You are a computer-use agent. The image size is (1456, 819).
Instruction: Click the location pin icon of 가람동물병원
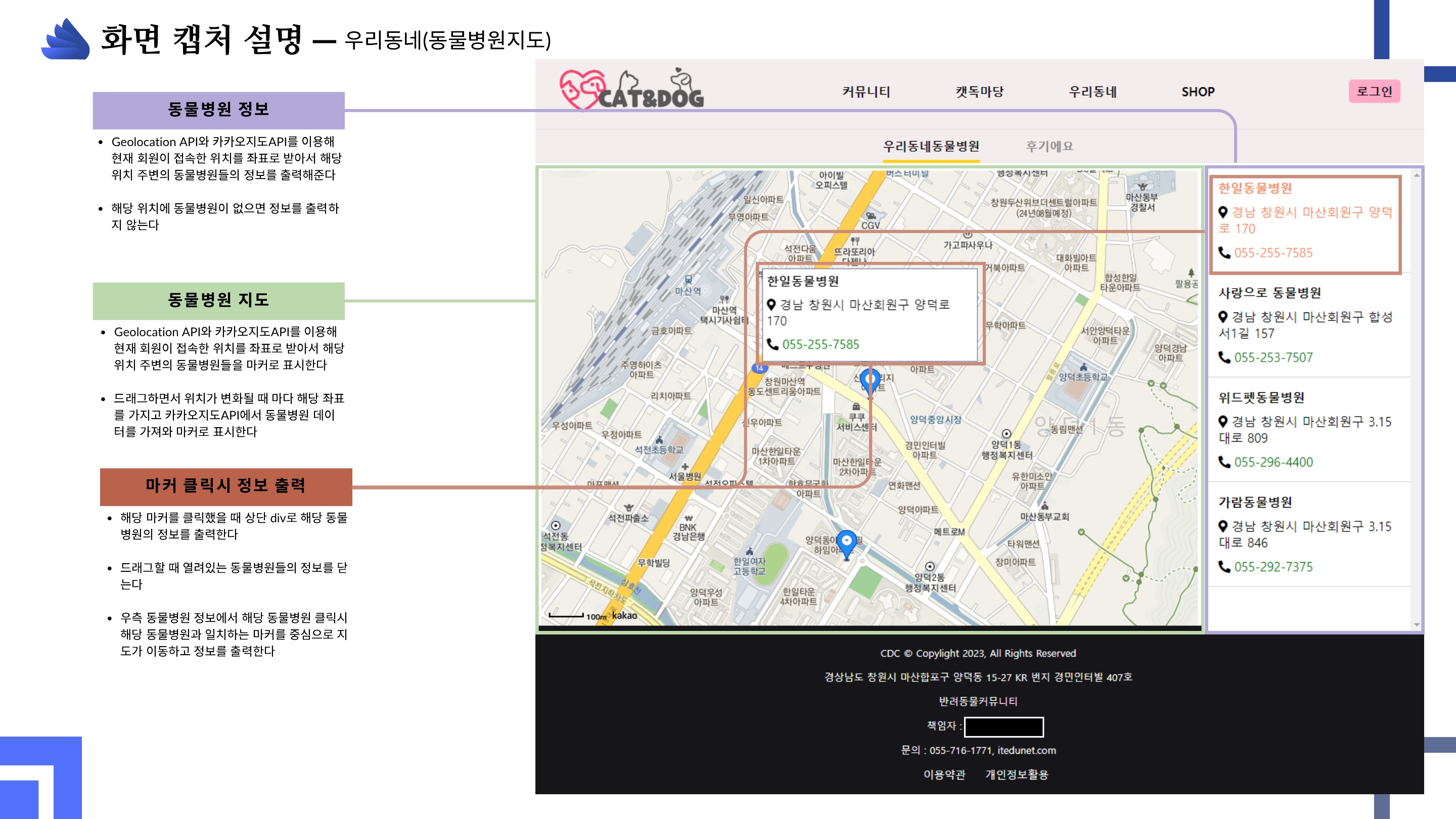(x=1222, y=526)
